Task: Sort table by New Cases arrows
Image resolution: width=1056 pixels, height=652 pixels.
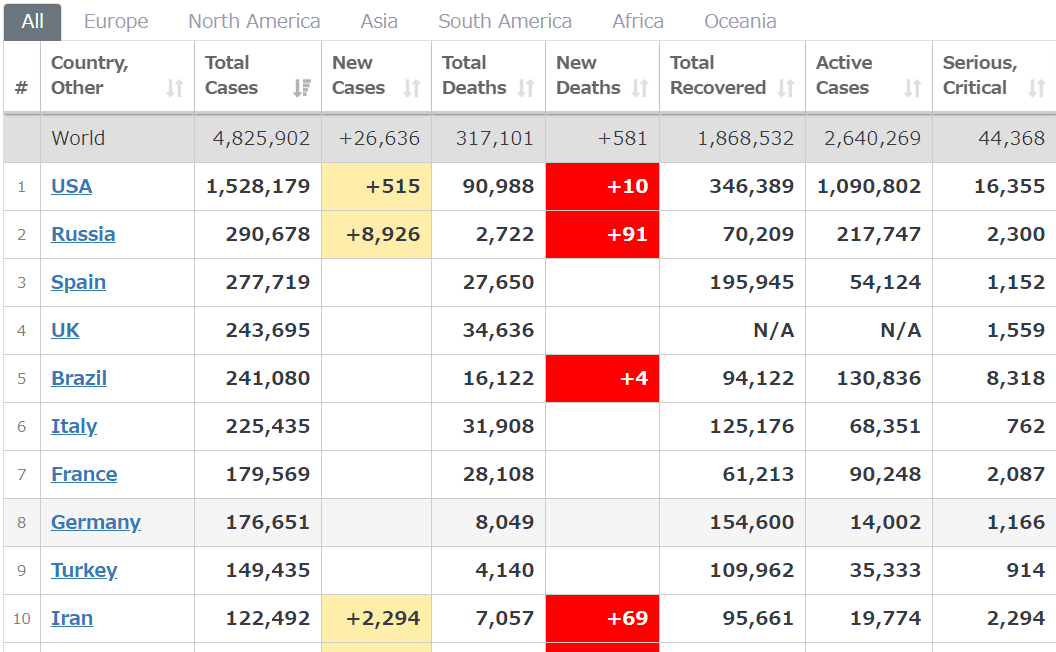Action: (411, 88)
